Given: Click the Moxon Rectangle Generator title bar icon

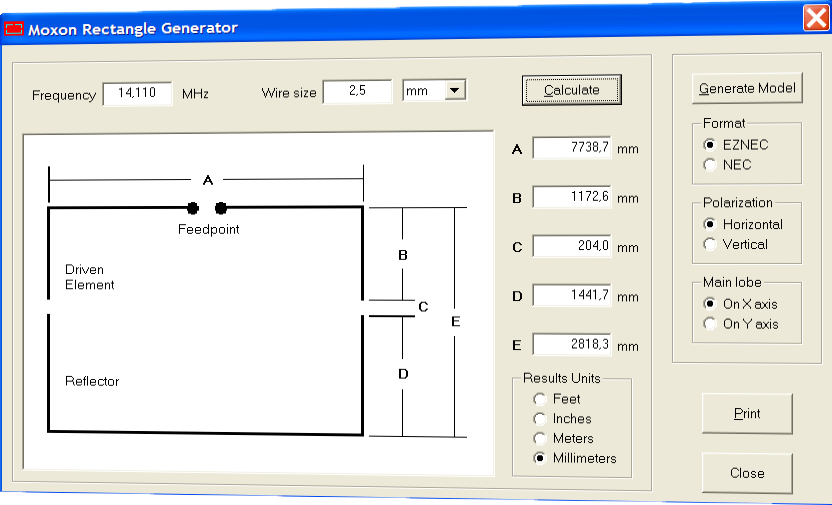Looking at the screenshot, I should tap(14, 28).
